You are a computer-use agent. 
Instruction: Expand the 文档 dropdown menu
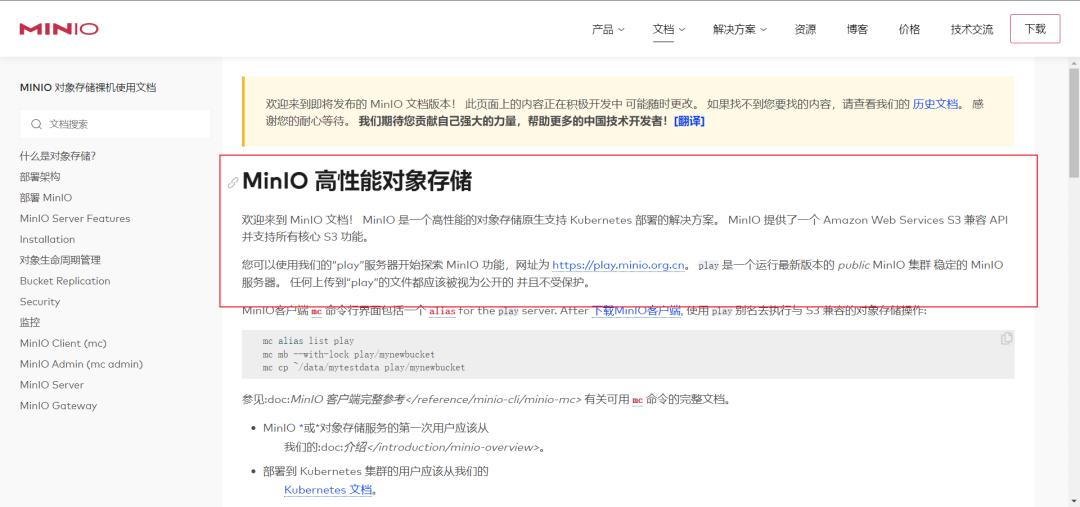(x=669, y=30)
